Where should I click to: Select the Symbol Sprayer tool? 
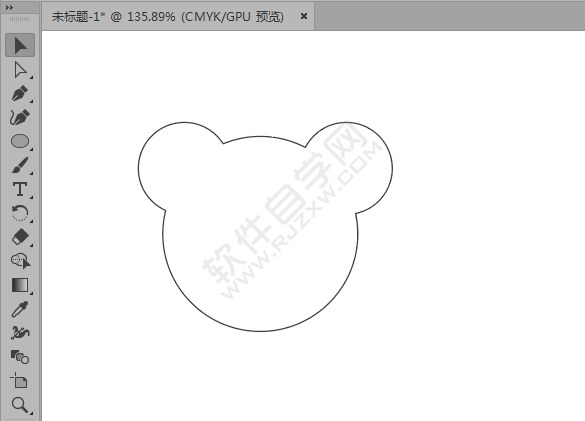(20, 333)
